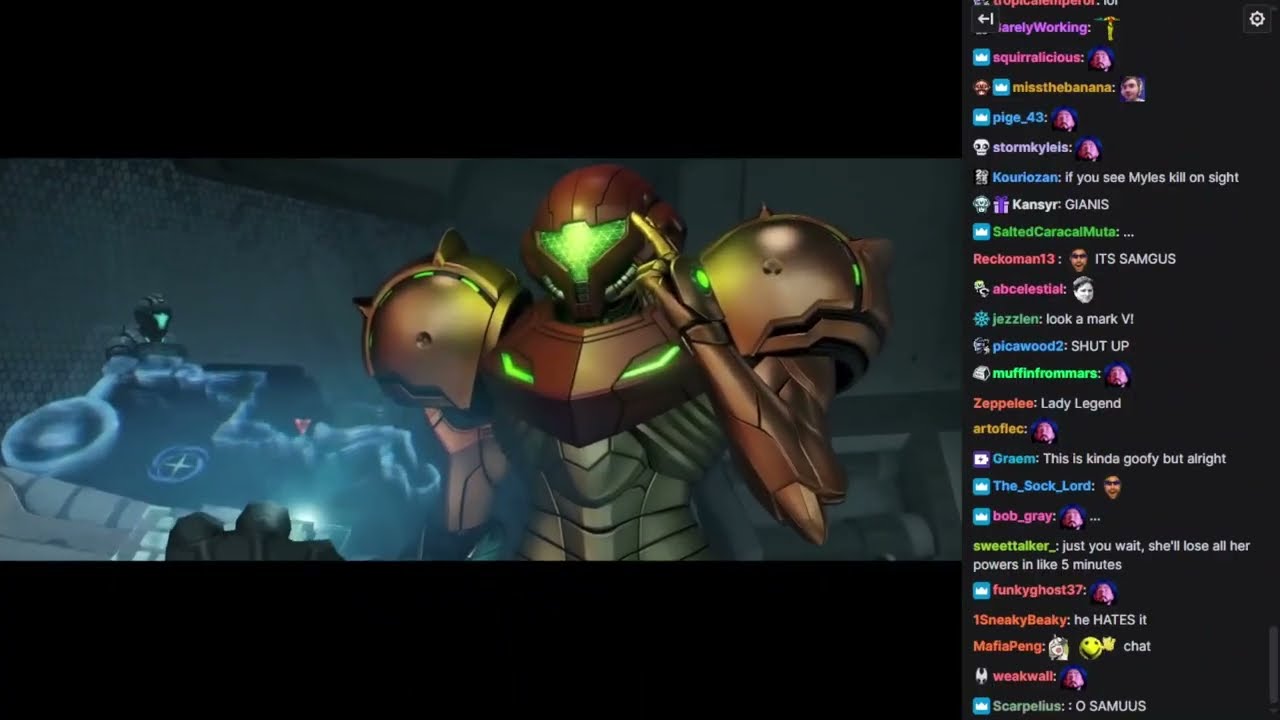Click the gift badge next to Kansyr

point(1000,204)
